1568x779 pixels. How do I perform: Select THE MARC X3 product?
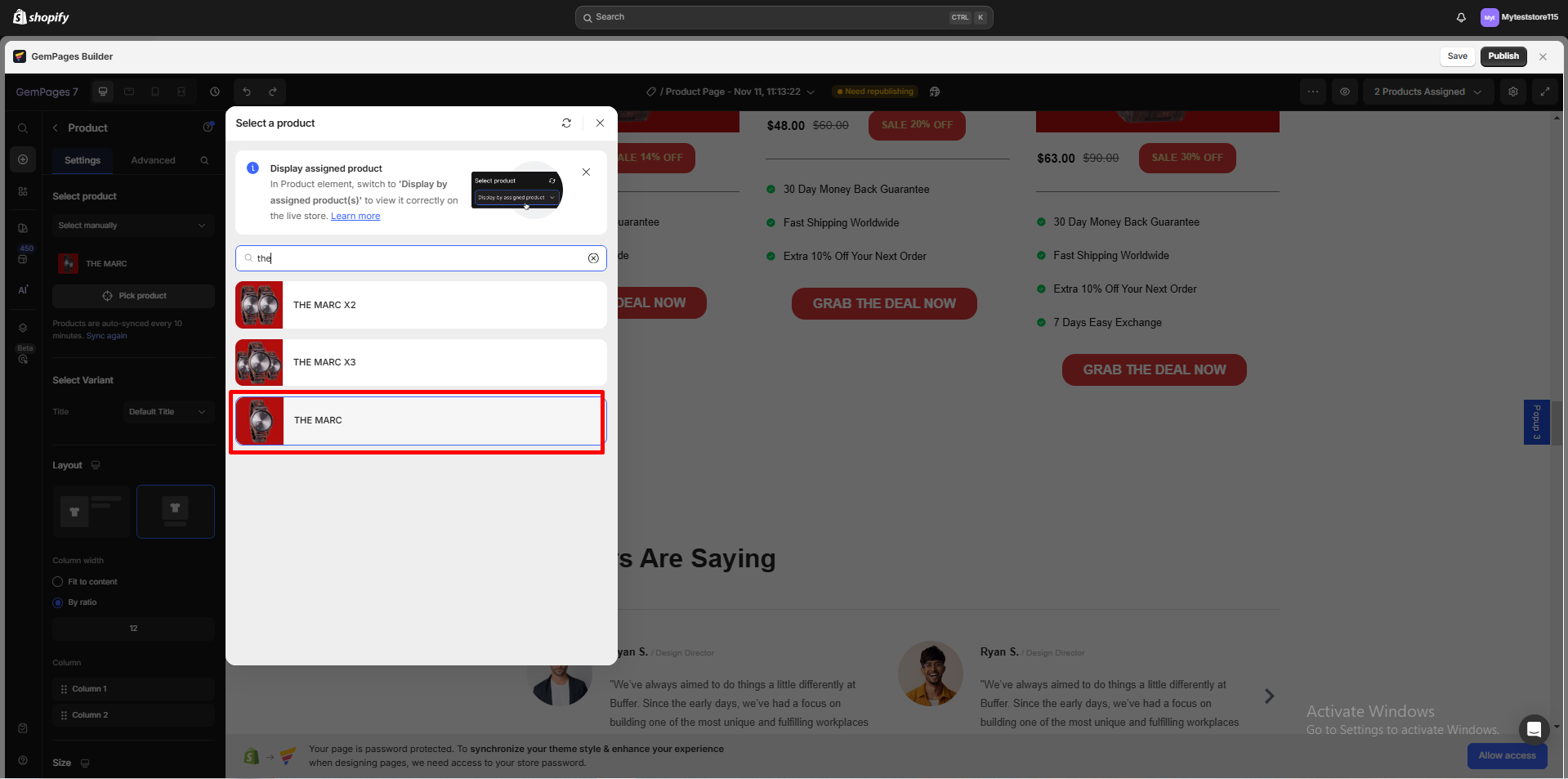pyautogui.click(x=421, y=362)
